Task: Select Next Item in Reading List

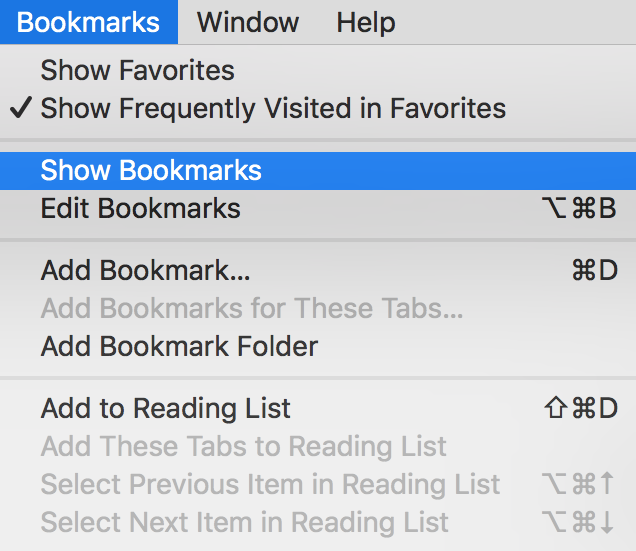Action: click(x=244, y=522)
